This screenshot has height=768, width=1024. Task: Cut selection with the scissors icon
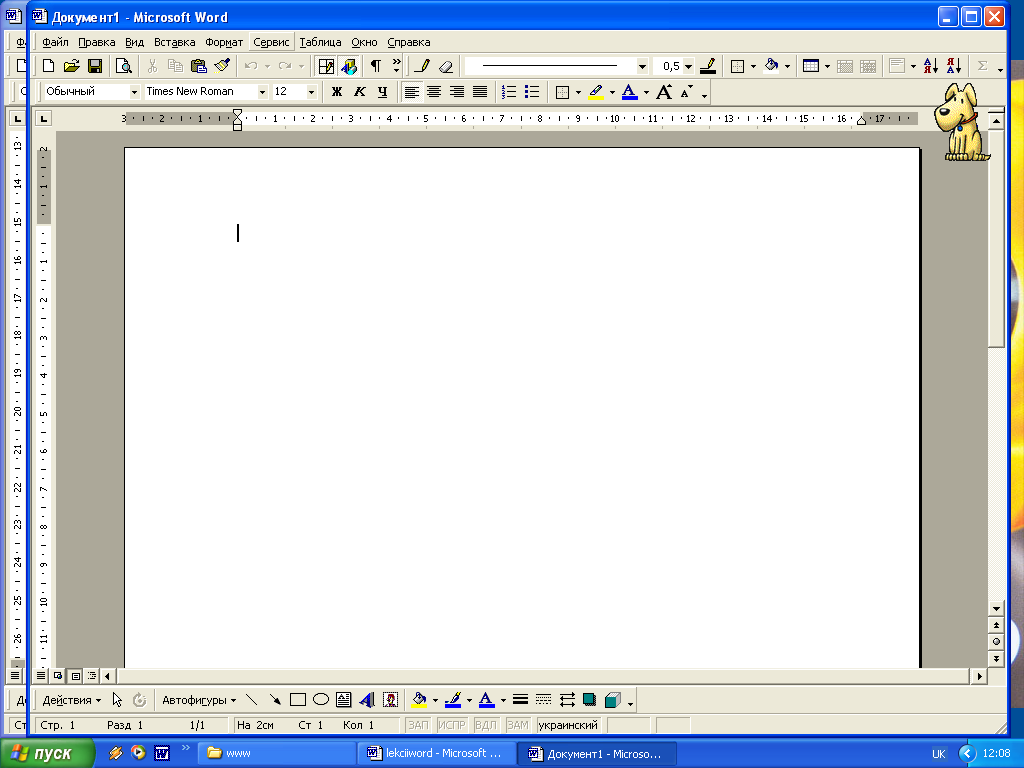pos(152,66)
